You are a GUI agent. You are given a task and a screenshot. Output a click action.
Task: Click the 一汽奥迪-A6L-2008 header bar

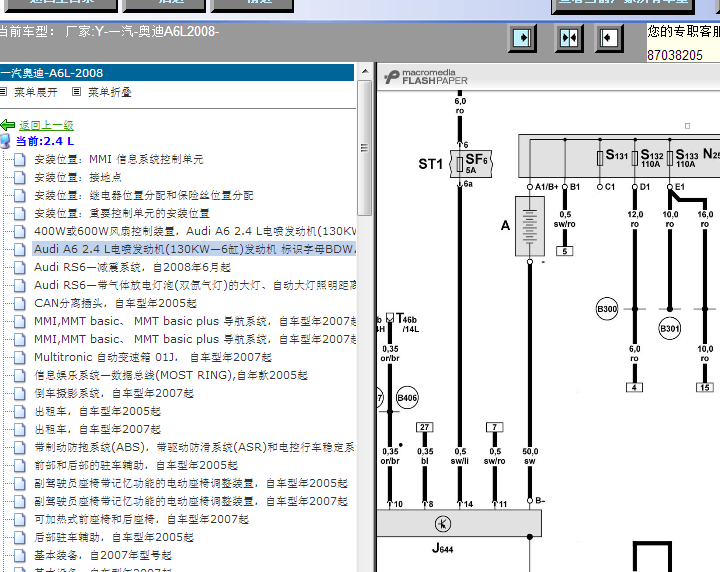coord(177,73)
